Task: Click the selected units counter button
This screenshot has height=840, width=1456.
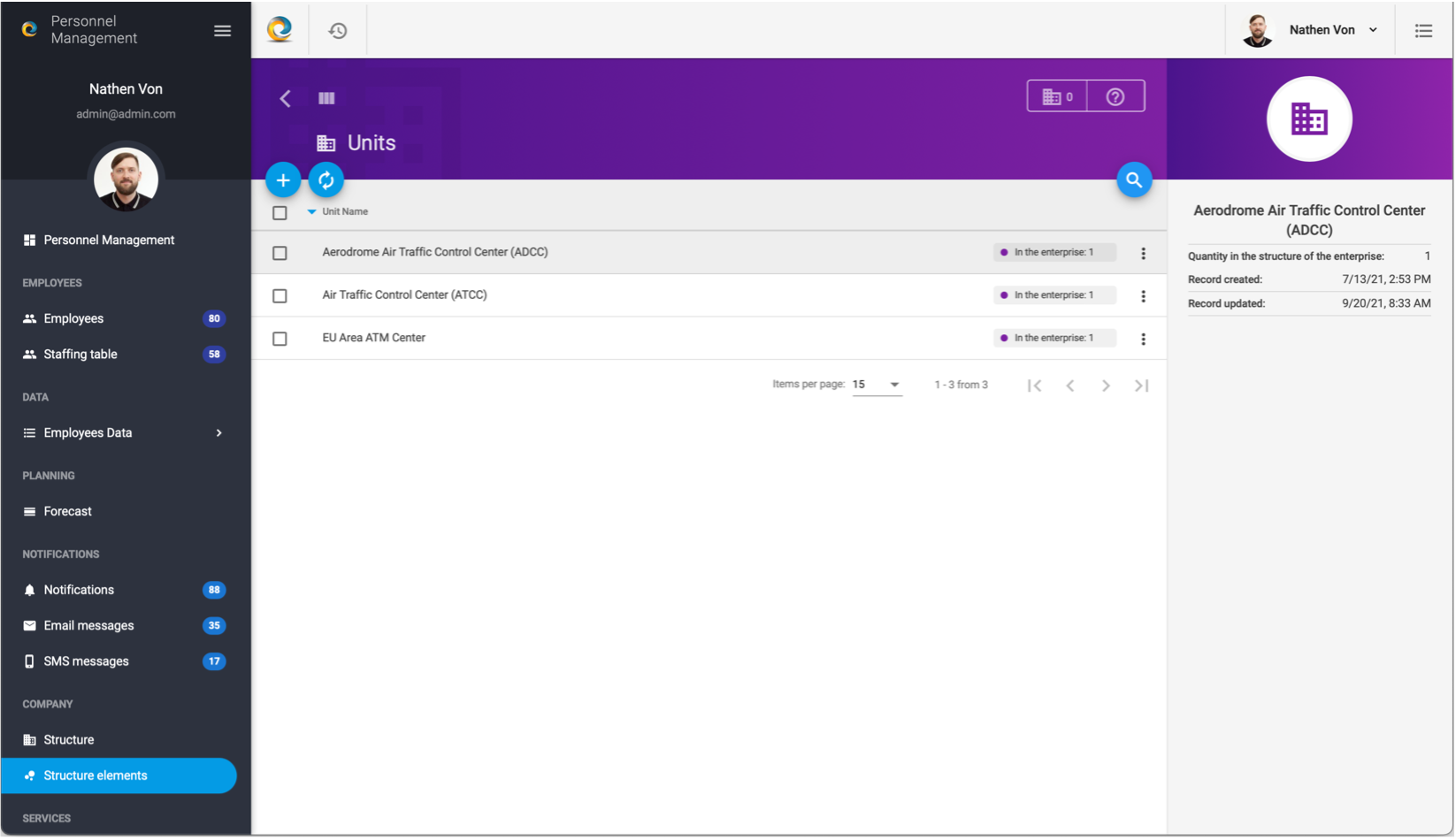Action: pyautogui.click(x=1057, y=97)
